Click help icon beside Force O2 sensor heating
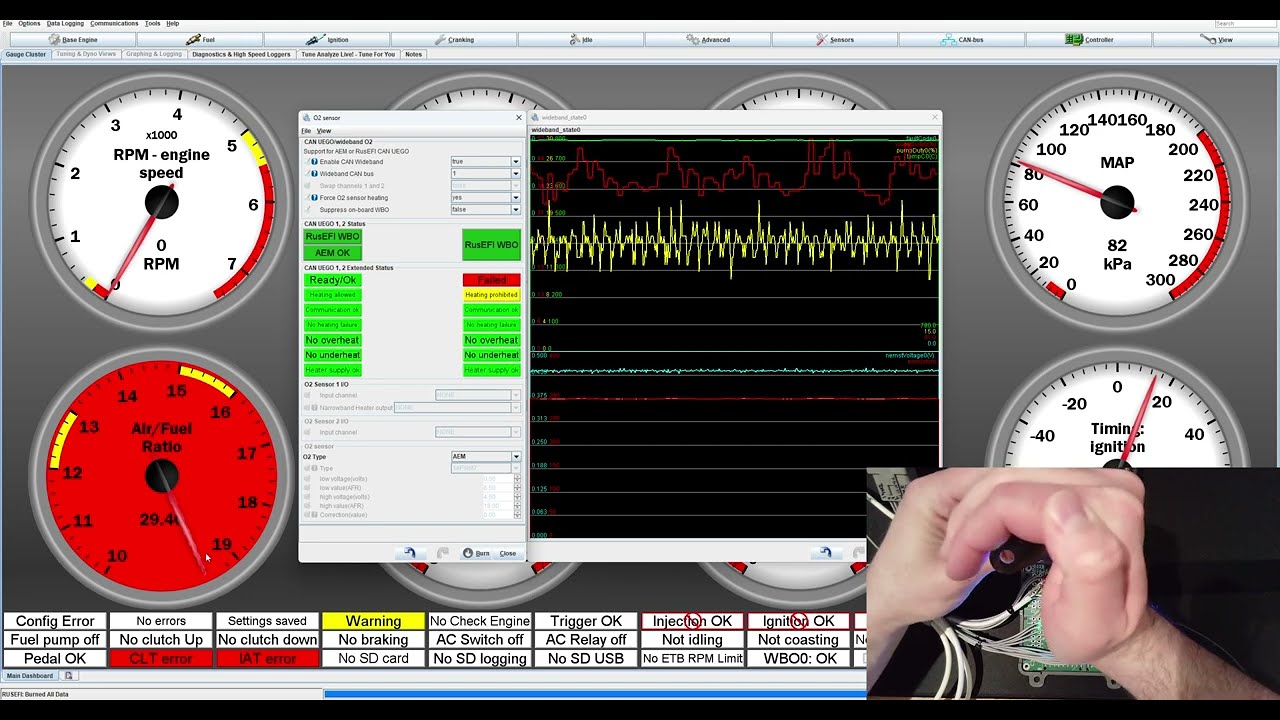The image size is (1280, 720). coord(314,198)
